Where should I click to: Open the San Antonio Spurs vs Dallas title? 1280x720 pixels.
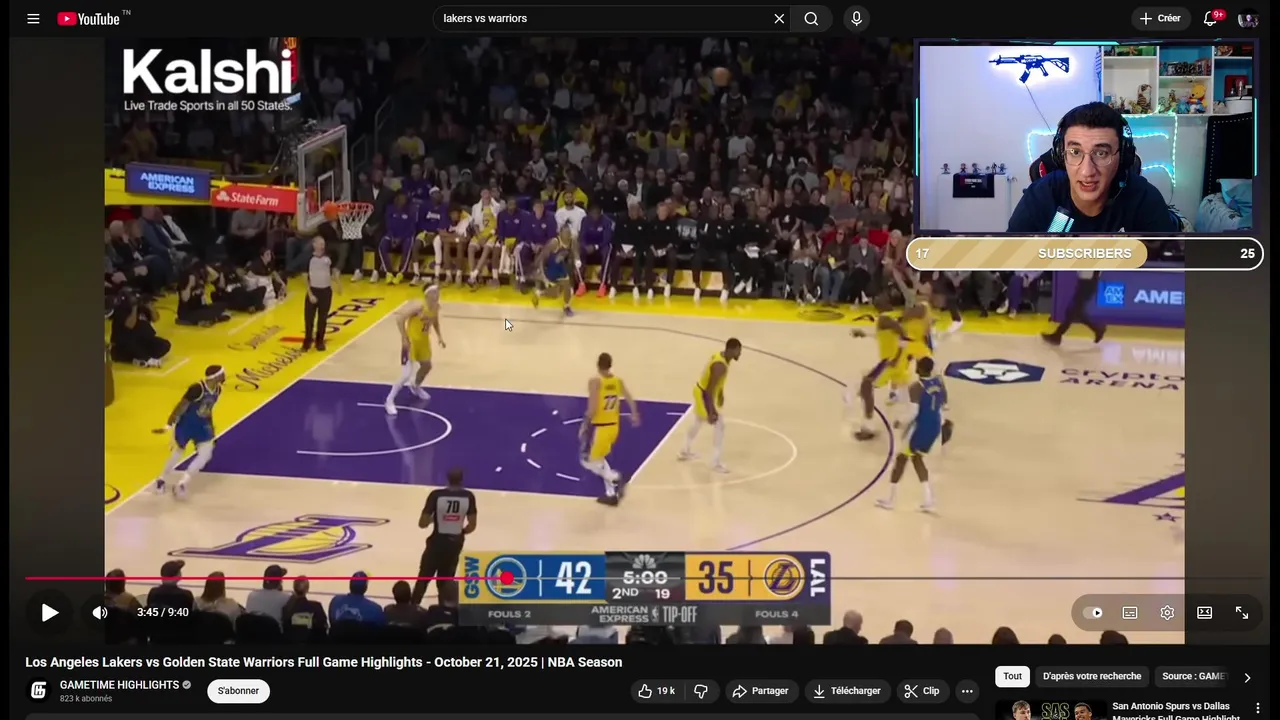[1176, 711]
